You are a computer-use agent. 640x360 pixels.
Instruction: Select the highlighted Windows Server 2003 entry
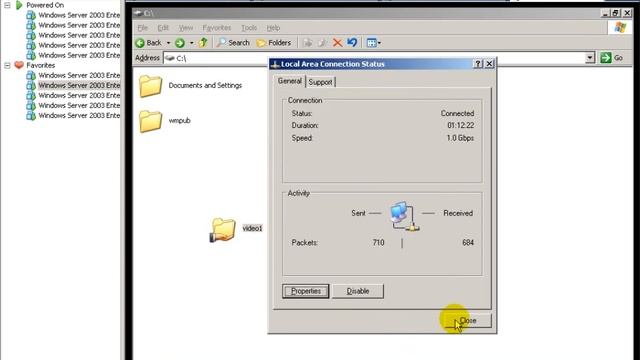point(79,85)
